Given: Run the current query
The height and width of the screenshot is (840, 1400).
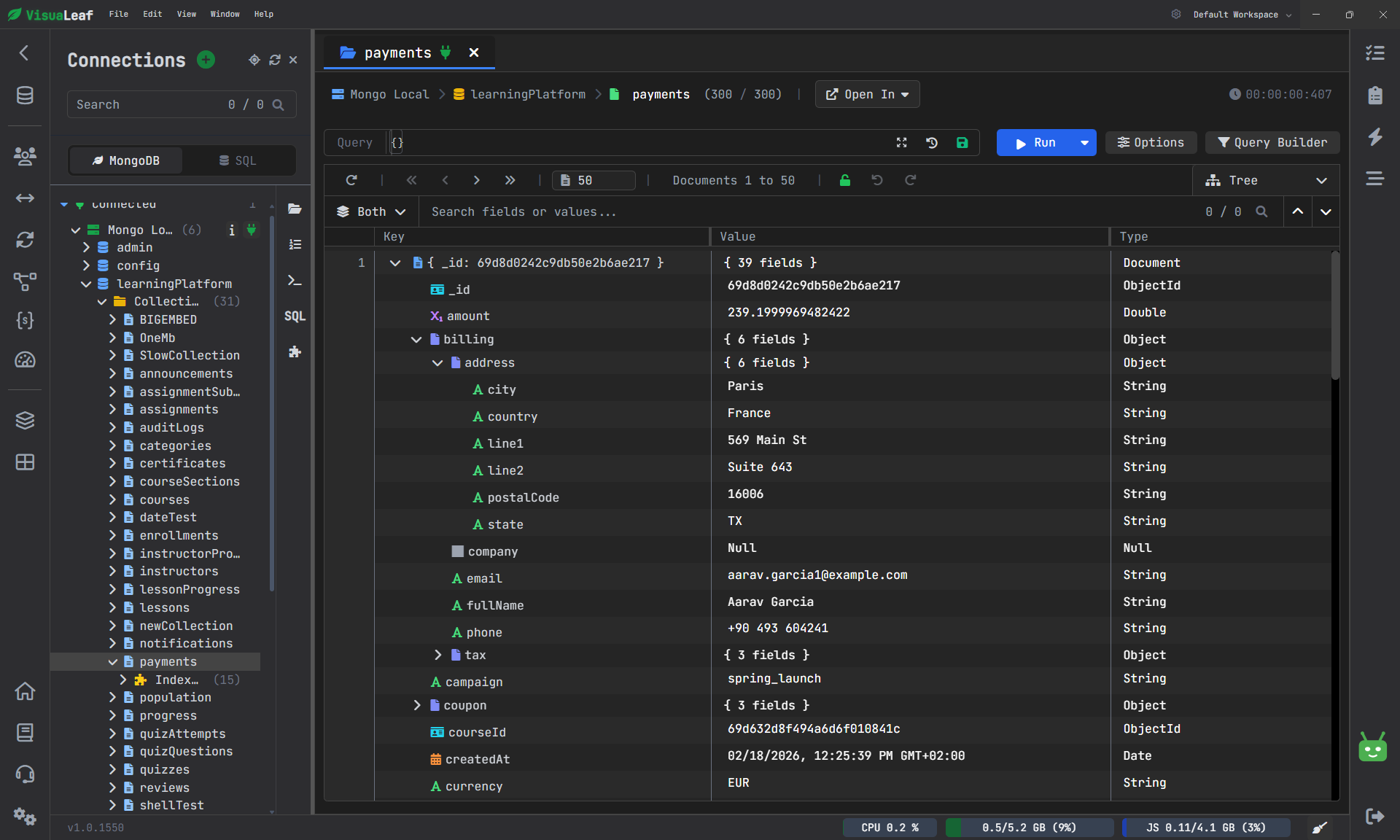Looking at the screenshot, I should [1038, 142].
